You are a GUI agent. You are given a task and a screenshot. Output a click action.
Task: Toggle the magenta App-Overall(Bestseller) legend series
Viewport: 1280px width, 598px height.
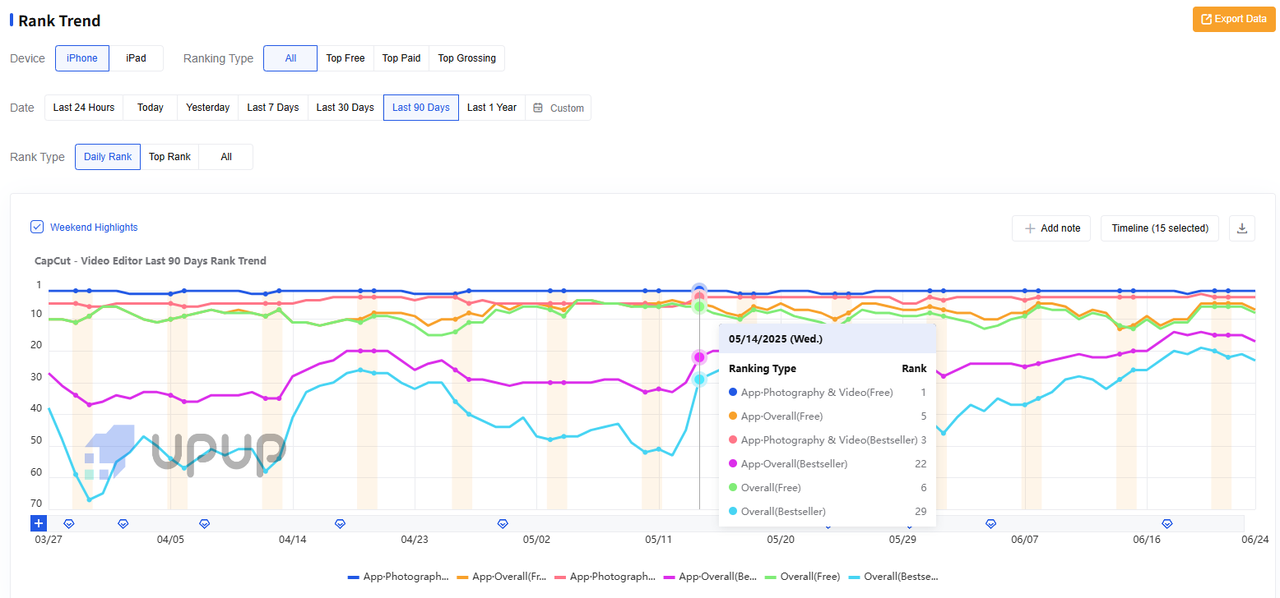(709, 577)
